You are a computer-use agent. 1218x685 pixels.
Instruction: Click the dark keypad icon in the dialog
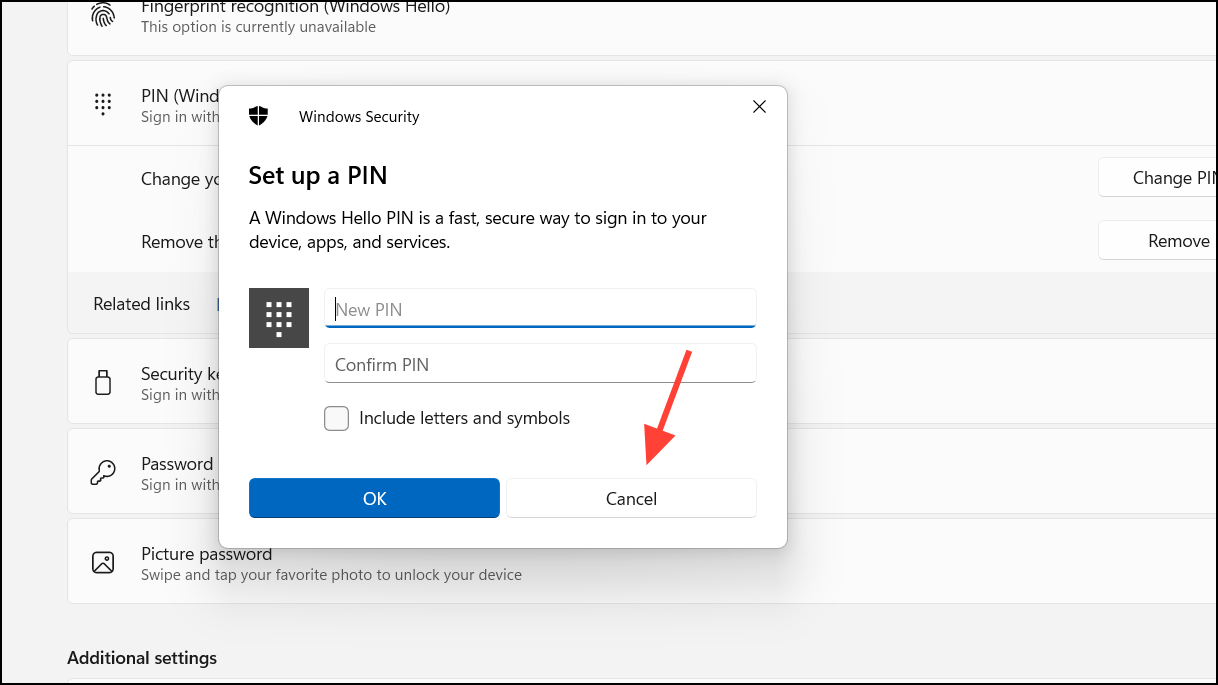click(279, 318)
